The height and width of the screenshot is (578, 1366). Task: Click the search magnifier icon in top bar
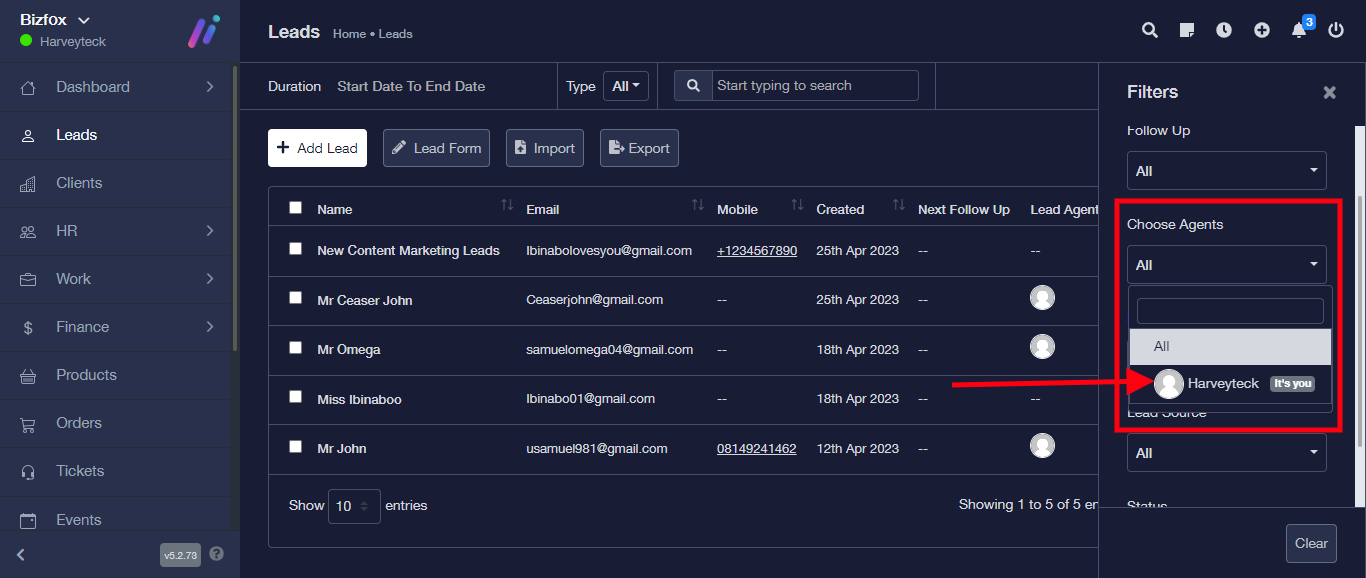pyautogui.click(x=1150, y=30)
